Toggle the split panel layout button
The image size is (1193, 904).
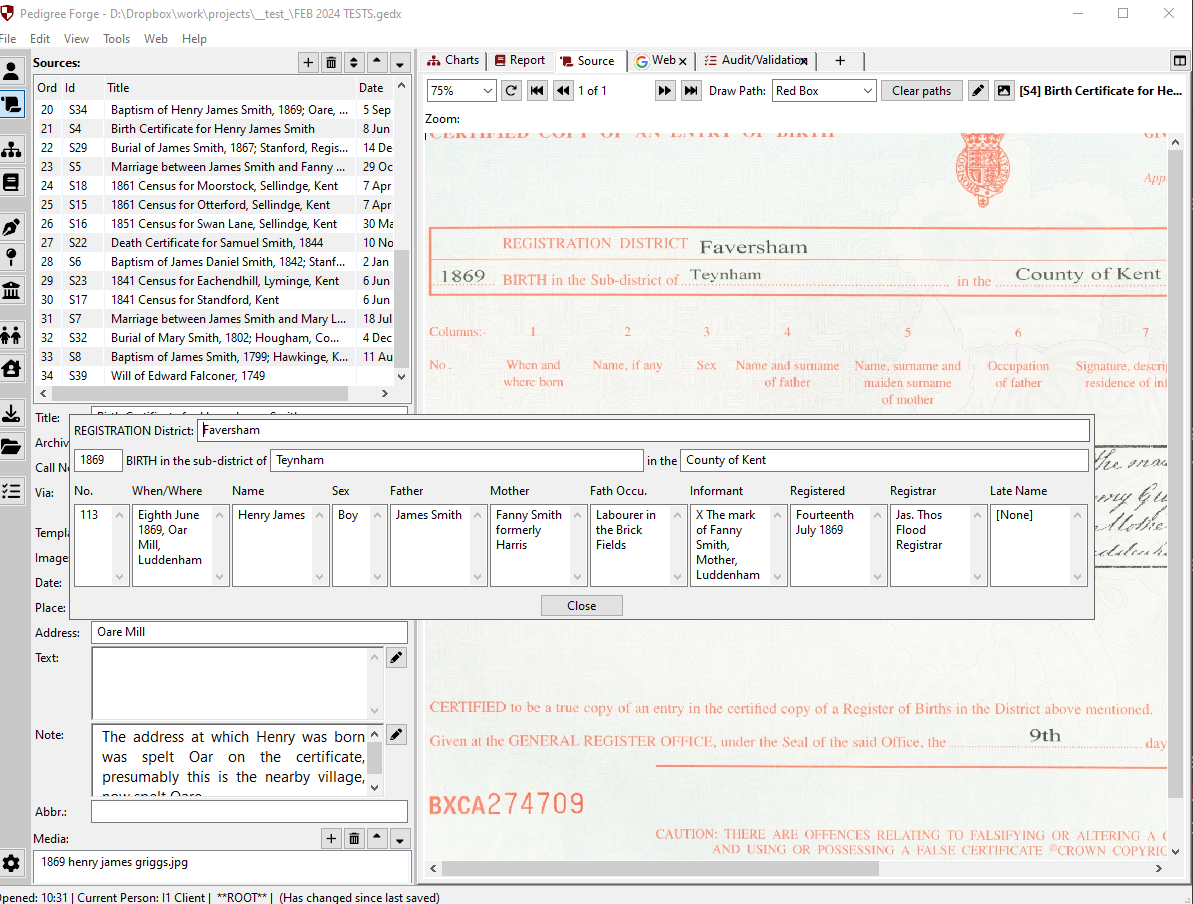click(1180, 61)
